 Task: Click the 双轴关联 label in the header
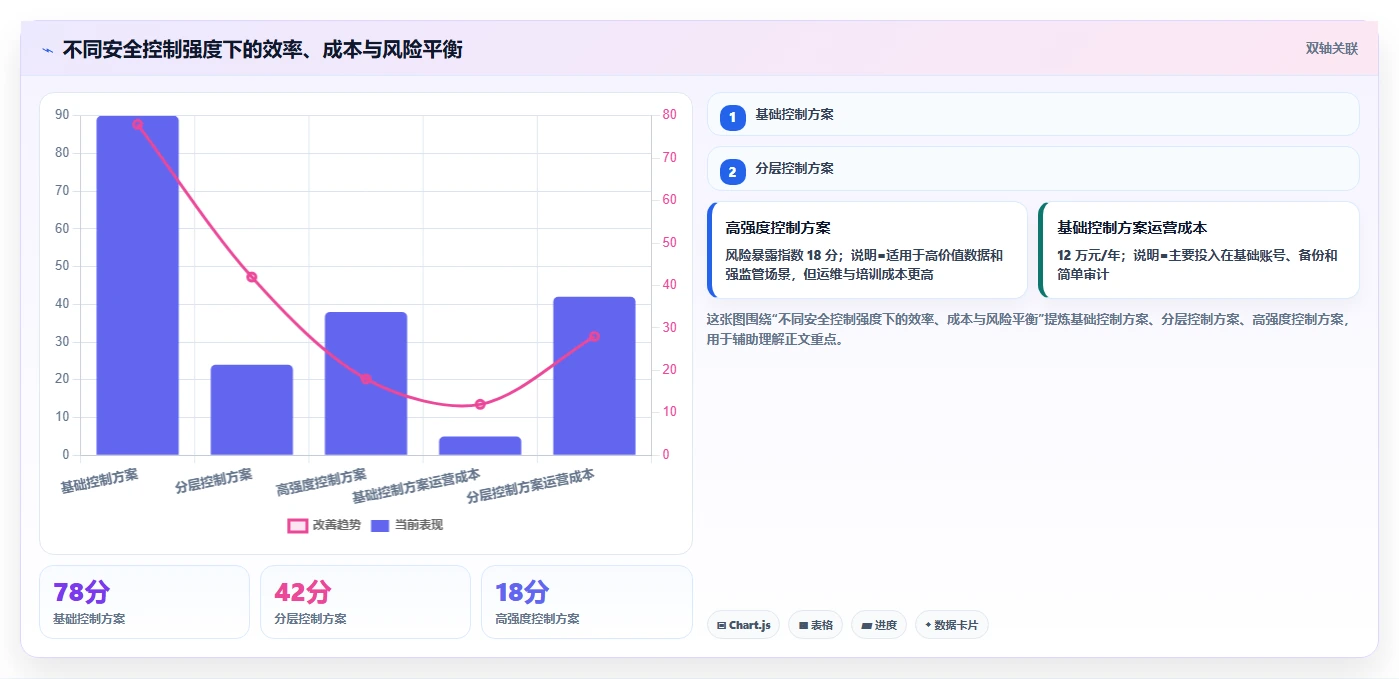coord(1331,49)
